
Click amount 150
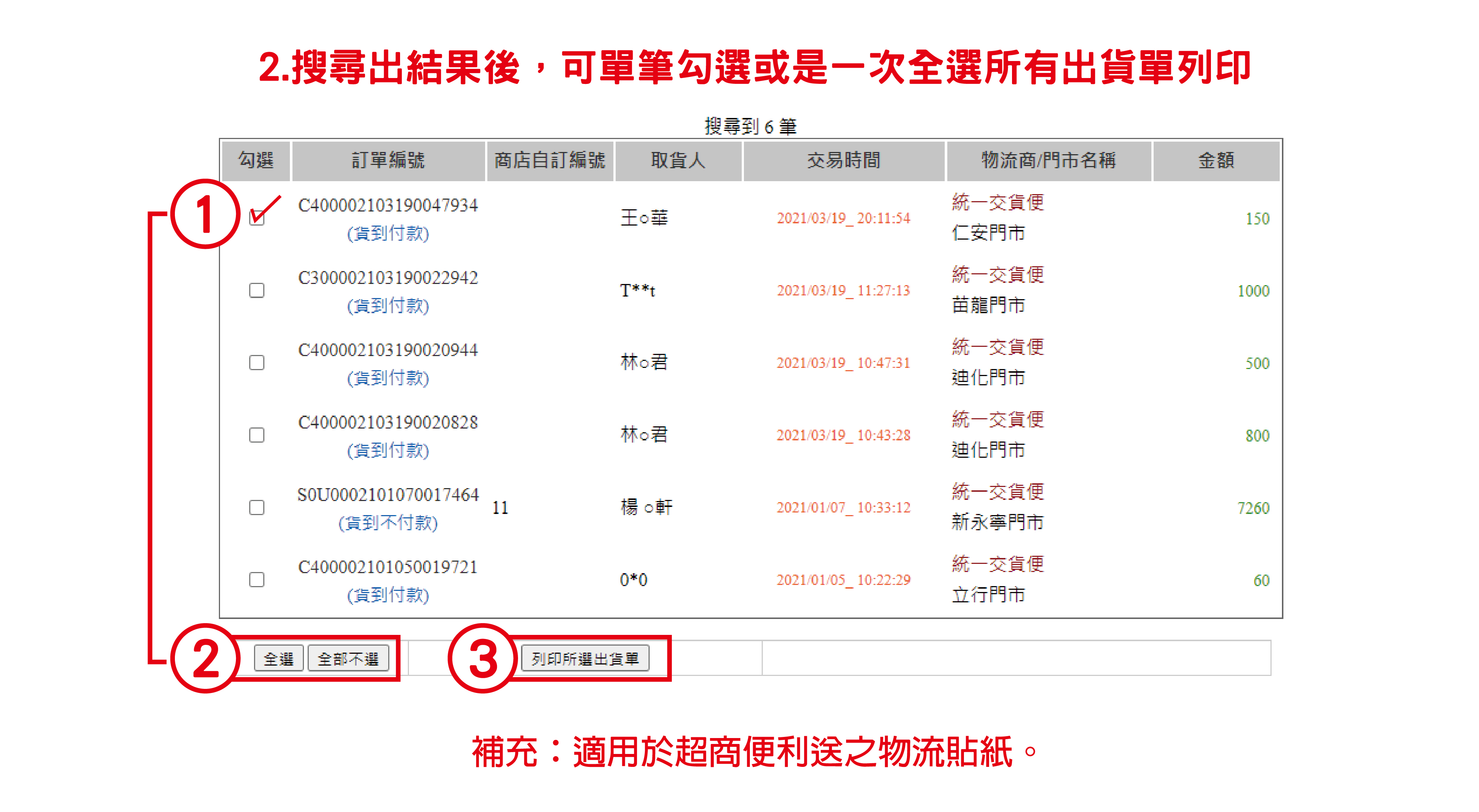[x=1258, y=219]
